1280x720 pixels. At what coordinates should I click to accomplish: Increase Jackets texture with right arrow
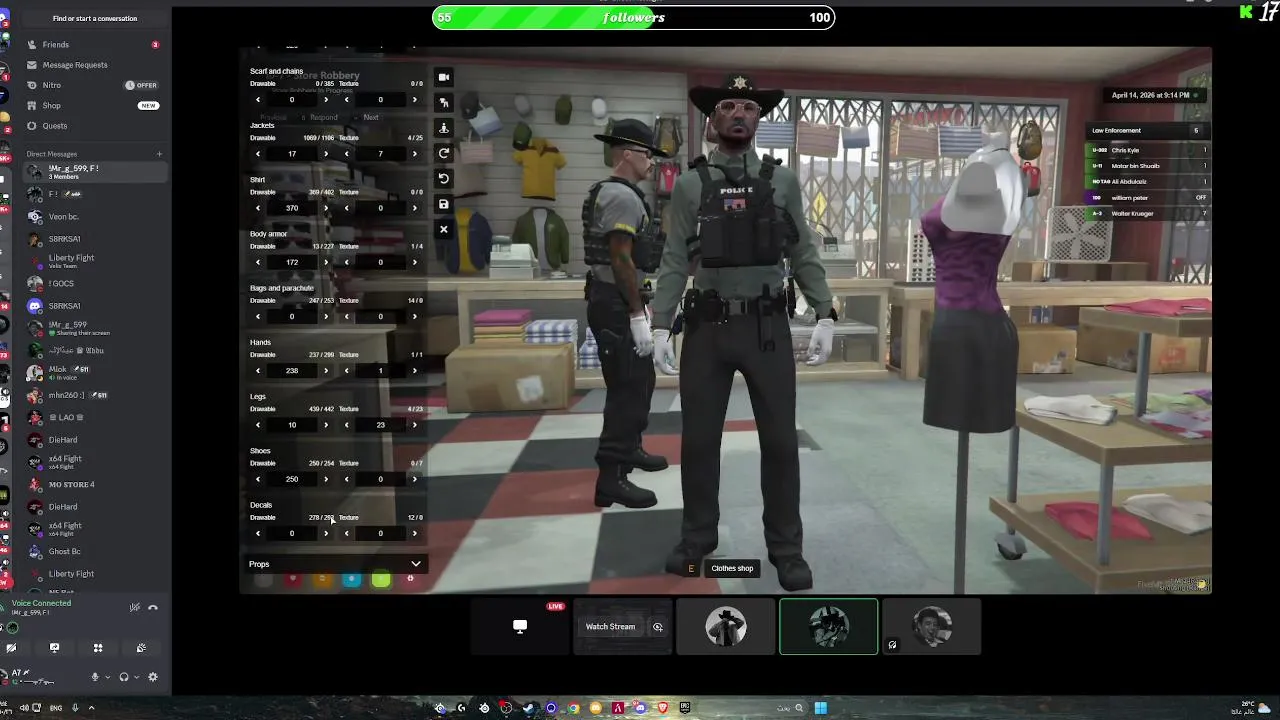pos(414,154)
